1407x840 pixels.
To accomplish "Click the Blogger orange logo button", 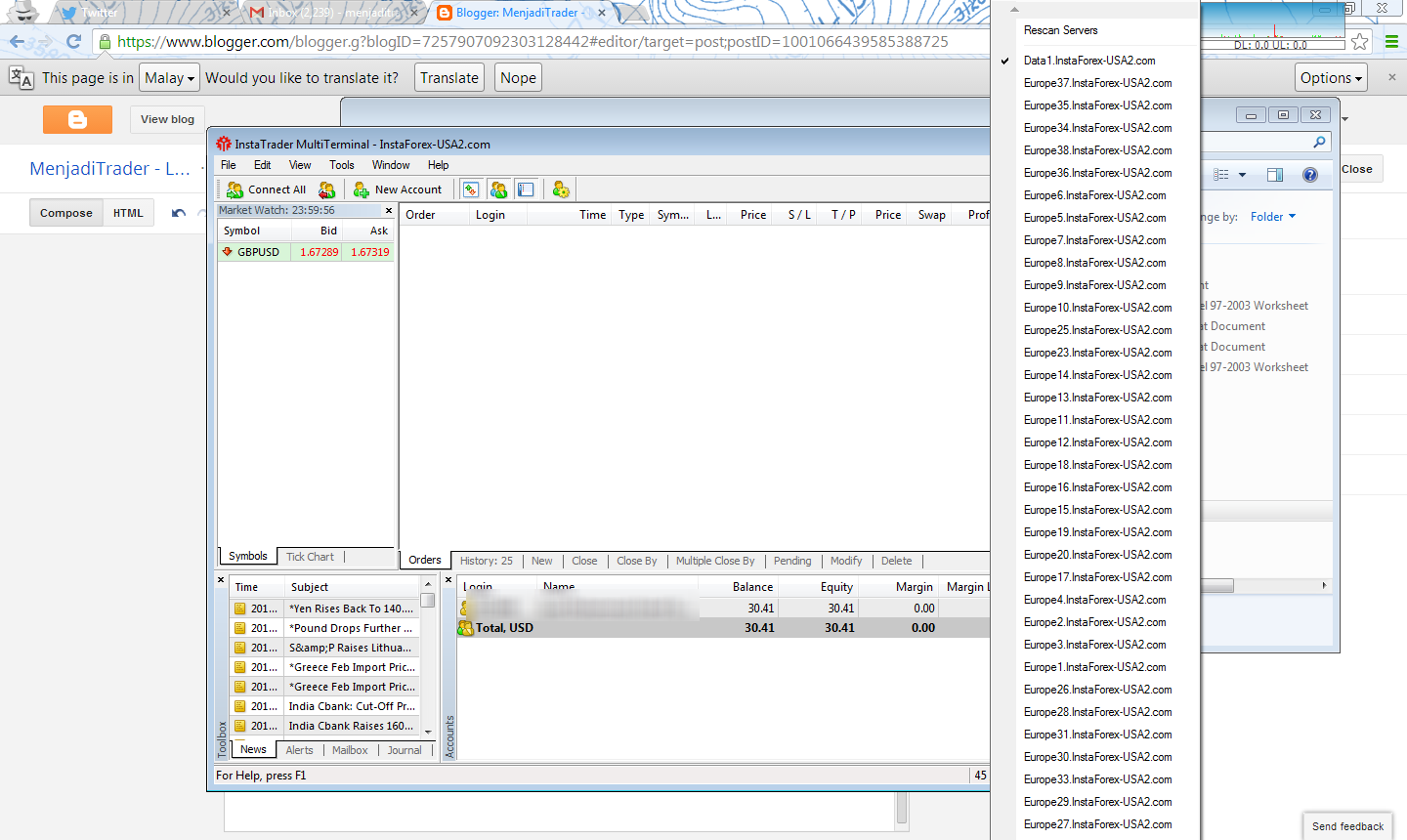I will [77, 119].
